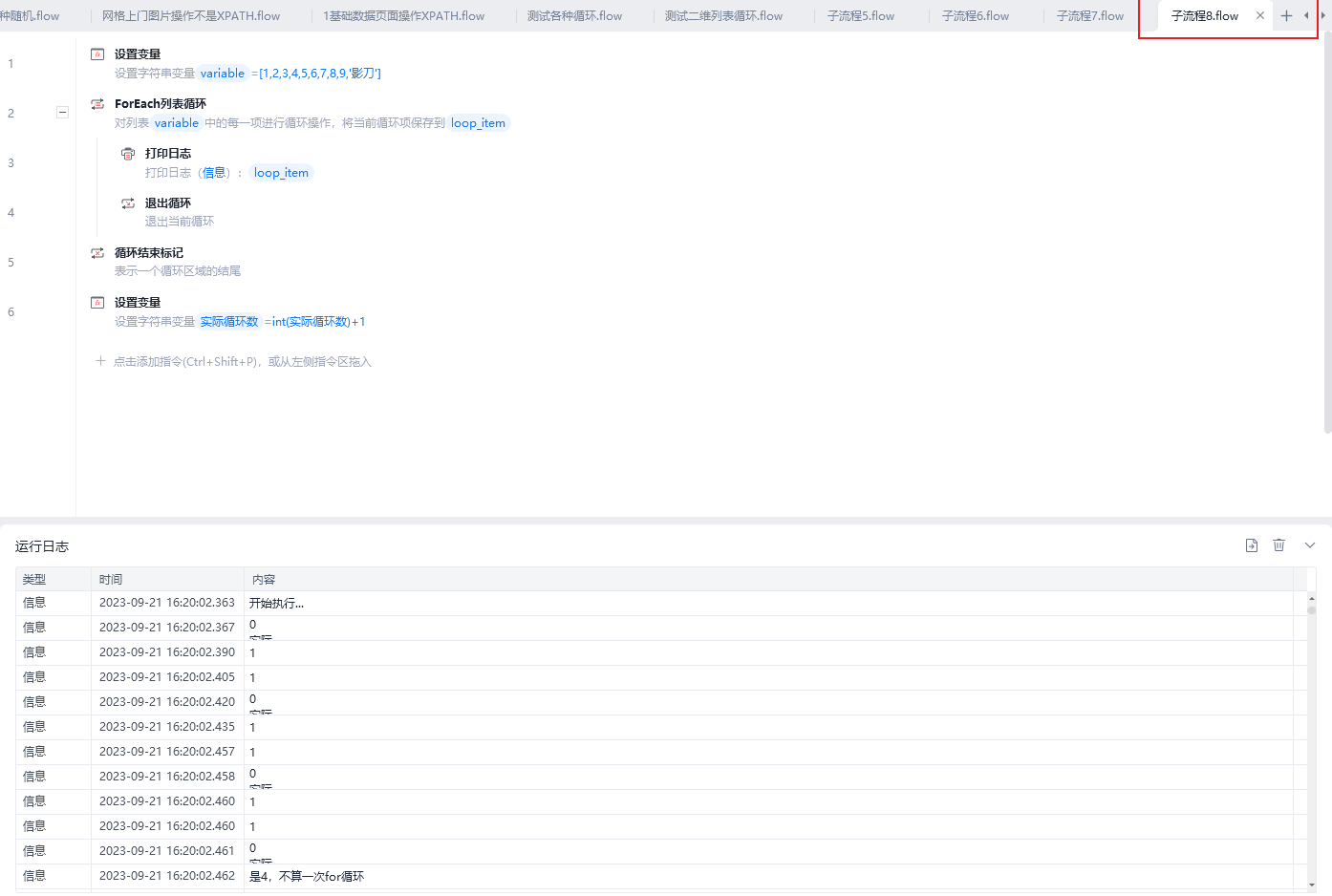Click line number 1 in the gutter
The width and height of the screenshot is (1332, 896).
(11, 64)
